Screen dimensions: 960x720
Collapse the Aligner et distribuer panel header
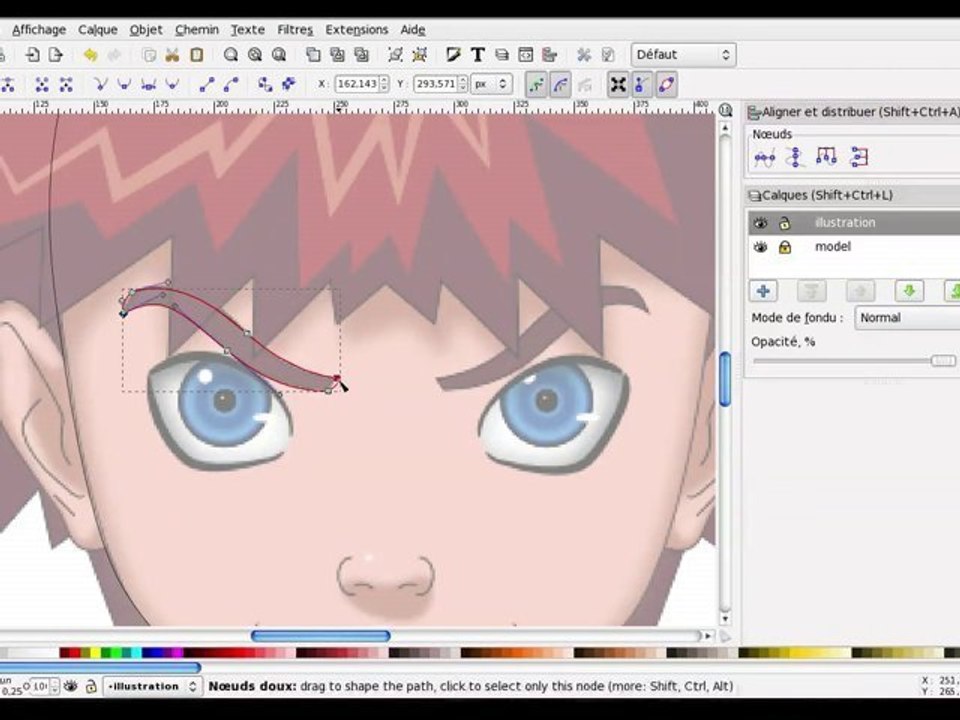click(x=852, y=112)
